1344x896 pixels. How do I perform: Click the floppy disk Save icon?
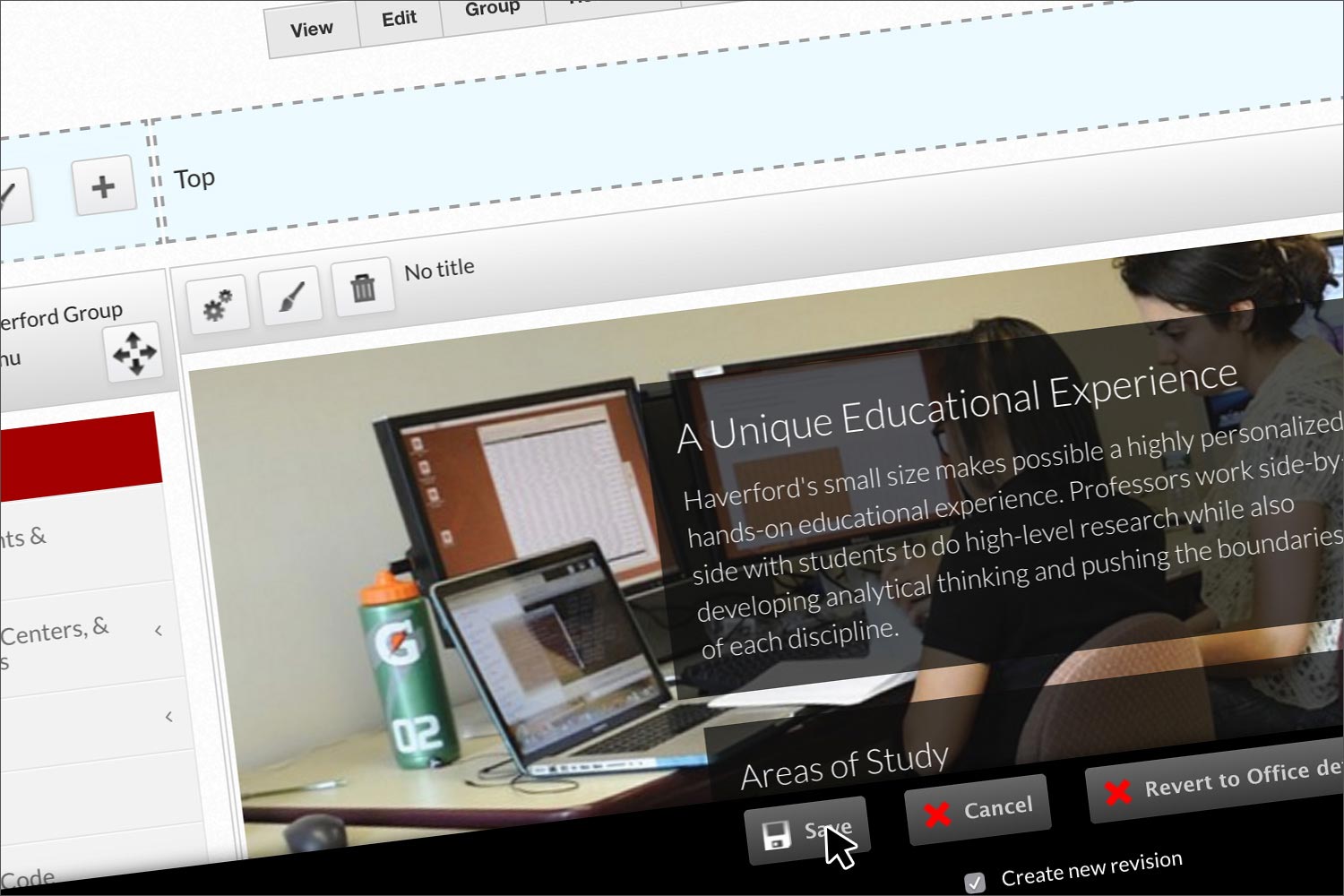[776, 835]
